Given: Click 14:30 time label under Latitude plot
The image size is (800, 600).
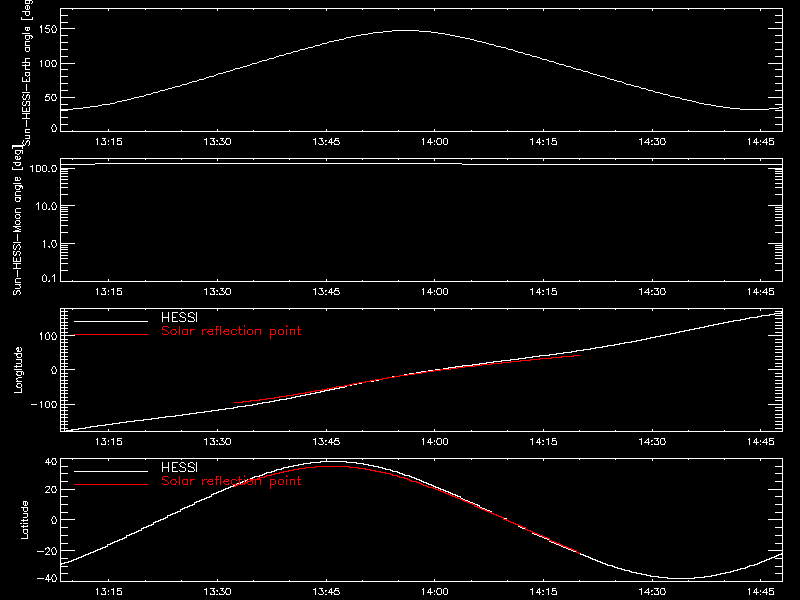Looking at the screenshot, I should pyautogui.click(x=652, y=591).
